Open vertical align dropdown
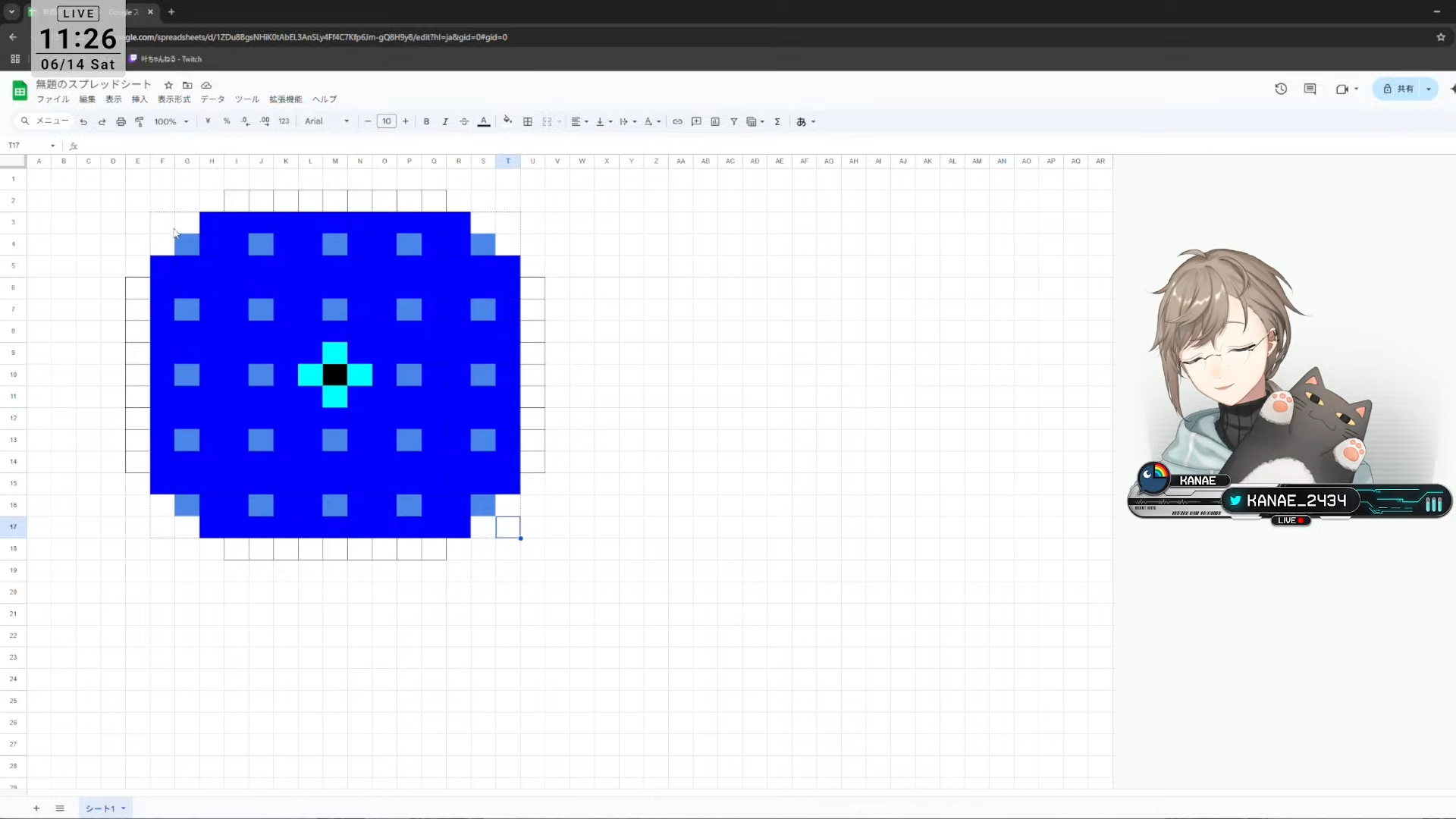The height and width of the screenshot is (819, 1456). tap(604, 121)
